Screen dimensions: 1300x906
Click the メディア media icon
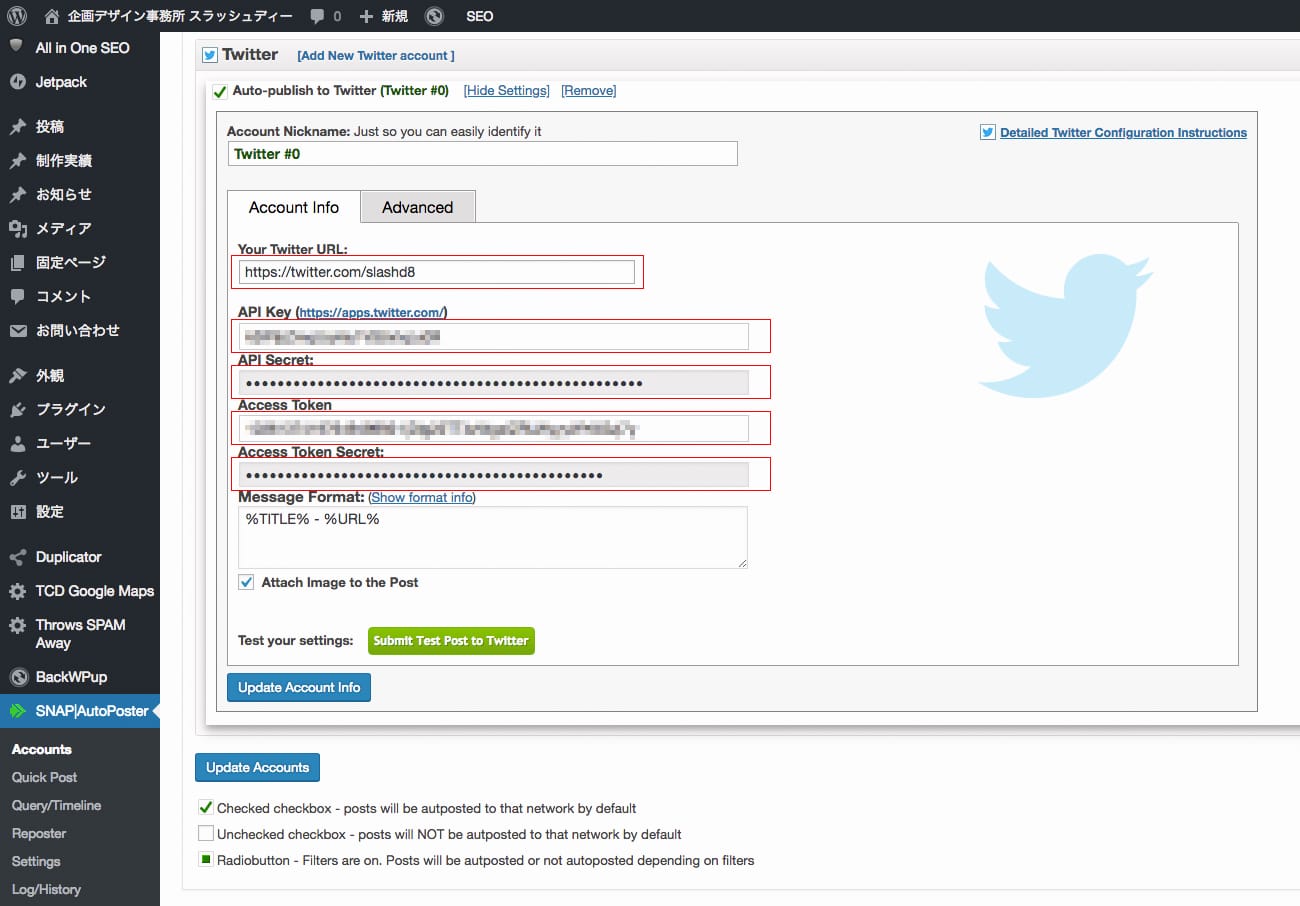[17, 229]
